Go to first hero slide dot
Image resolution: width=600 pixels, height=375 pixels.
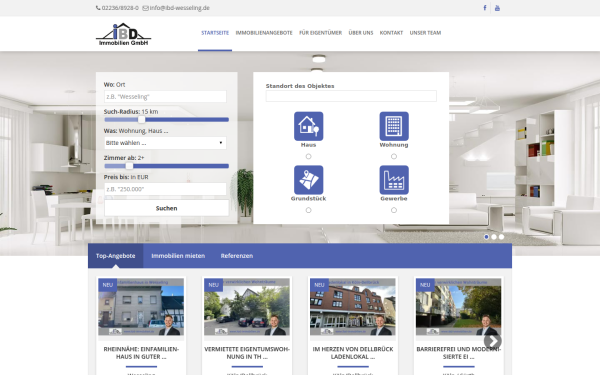486,237
